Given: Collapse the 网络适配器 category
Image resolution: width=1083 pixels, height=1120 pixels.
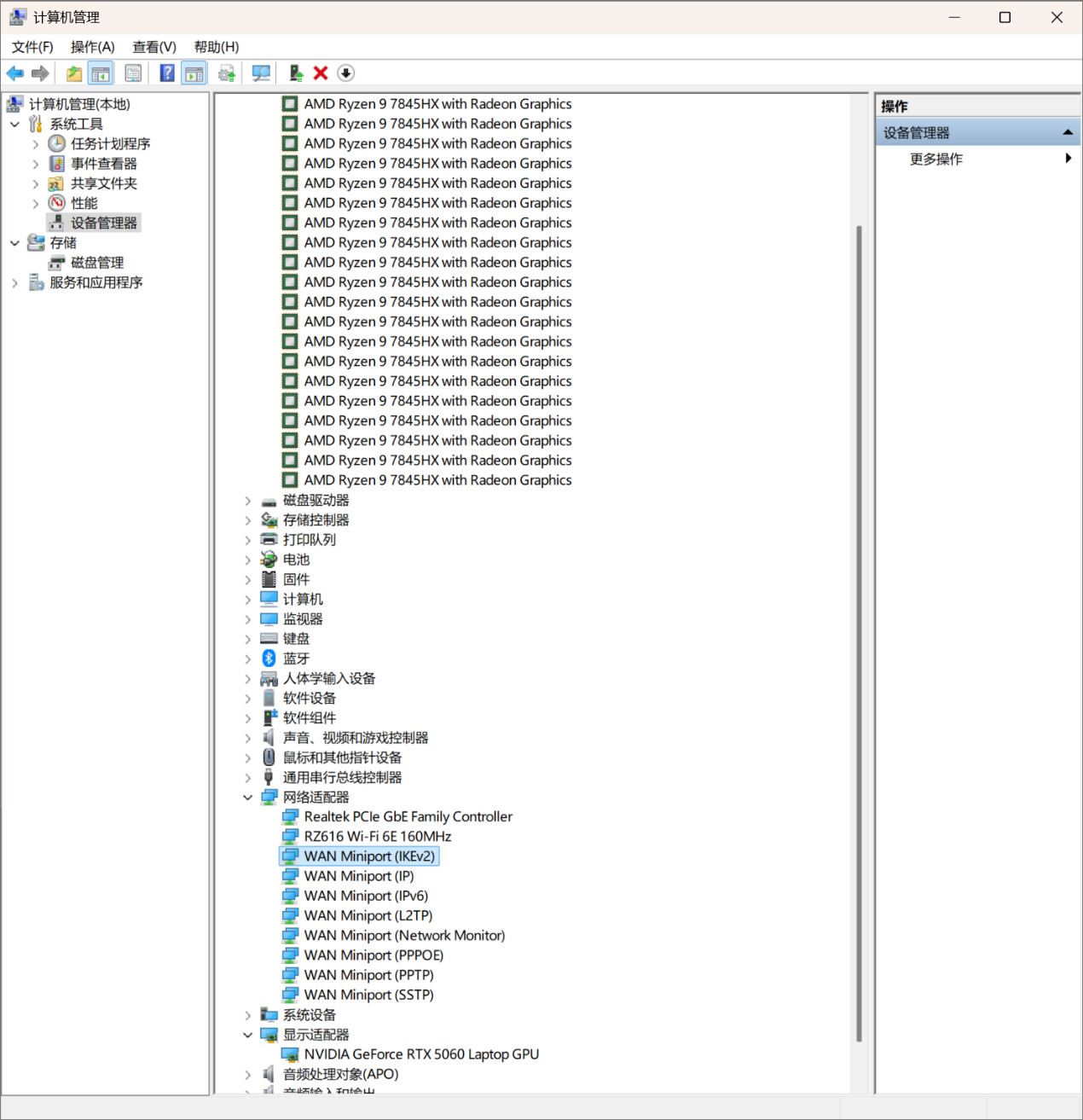Looking at the screenshot, I should click(x=248, y=798).
